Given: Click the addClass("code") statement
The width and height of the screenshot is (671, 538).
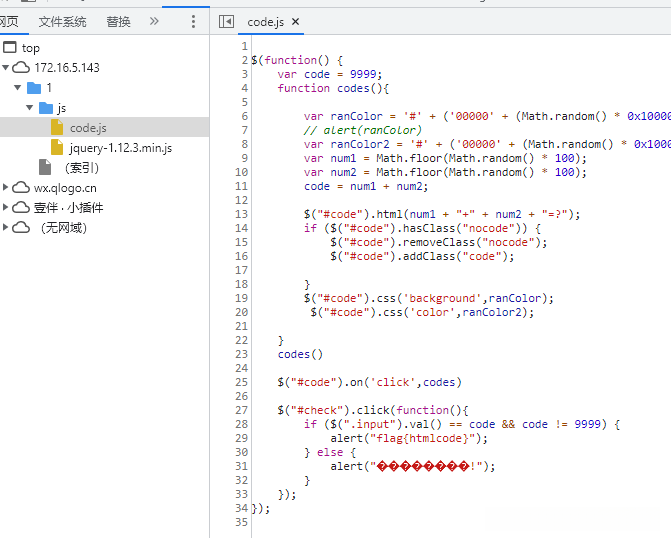Looking at the screenshot, I should coord(422,256).
